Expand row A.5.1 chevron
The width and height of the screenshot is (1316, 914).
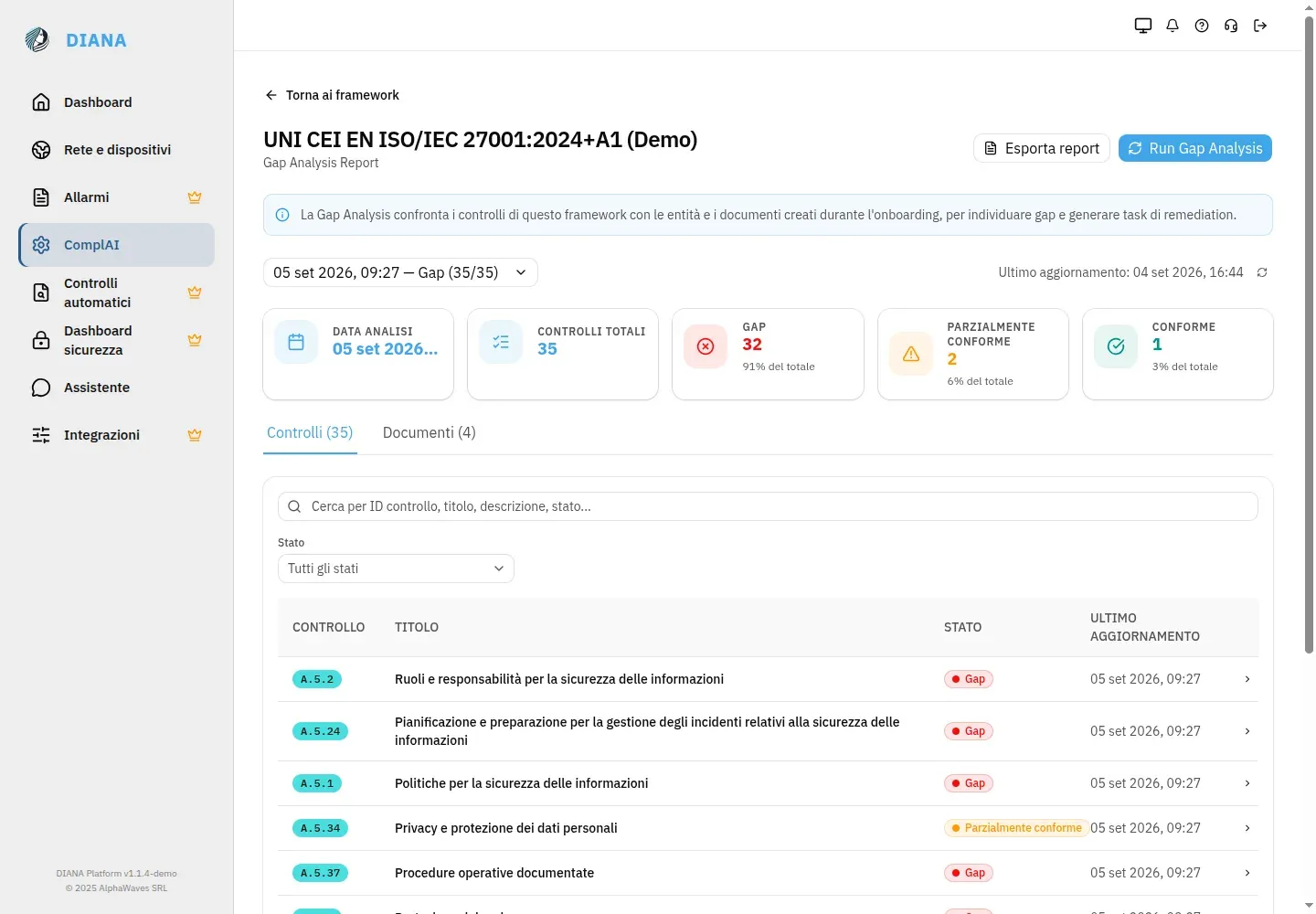pyautogui.click(x=1247, y=783)
